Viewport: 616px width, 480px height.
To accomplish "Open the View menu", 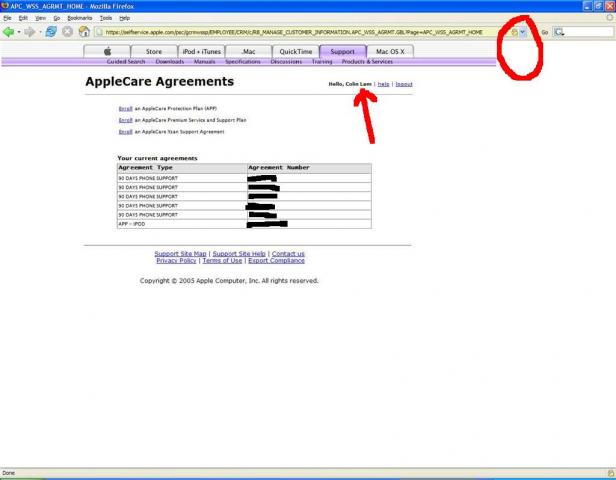I will pyautogui.click(x=40, y=18).
